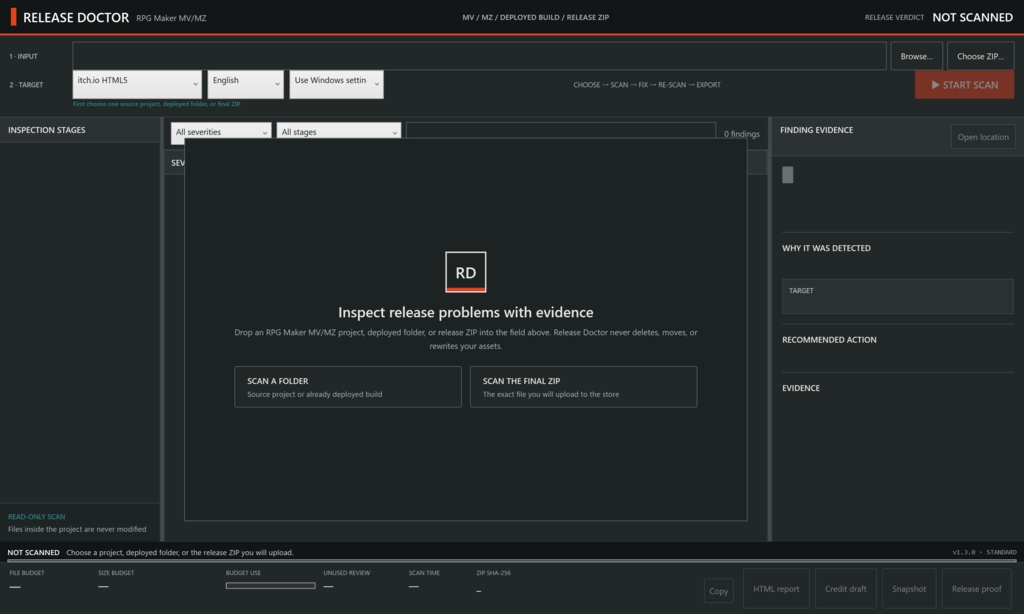
Task: Click the CHOOSE → SCAN → FIX workflow text
Action: click(647, 85)
